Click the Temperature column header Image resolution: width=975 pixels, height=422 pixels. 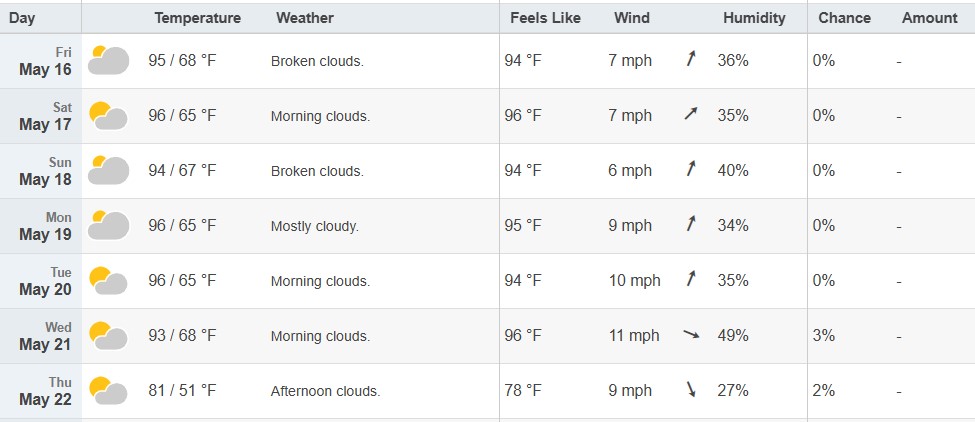[x=198, y=18]
